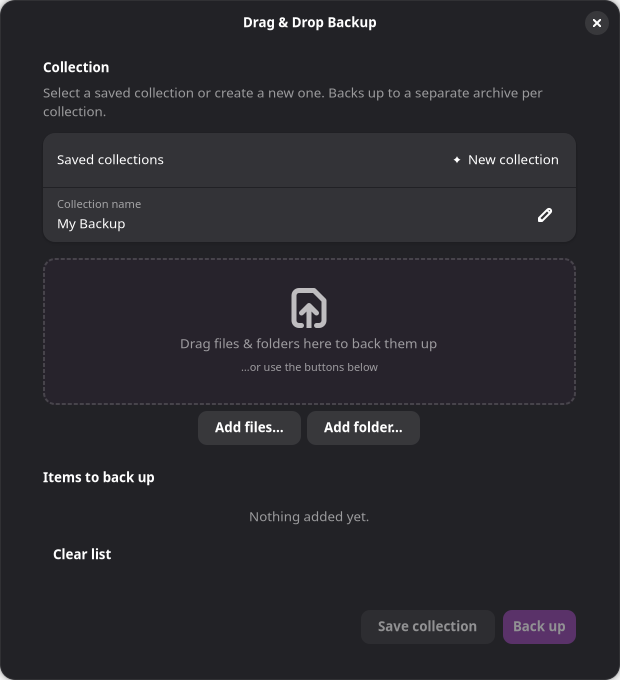Clear list of items to back up
This screenshot has width=620, height=680.
82,554
